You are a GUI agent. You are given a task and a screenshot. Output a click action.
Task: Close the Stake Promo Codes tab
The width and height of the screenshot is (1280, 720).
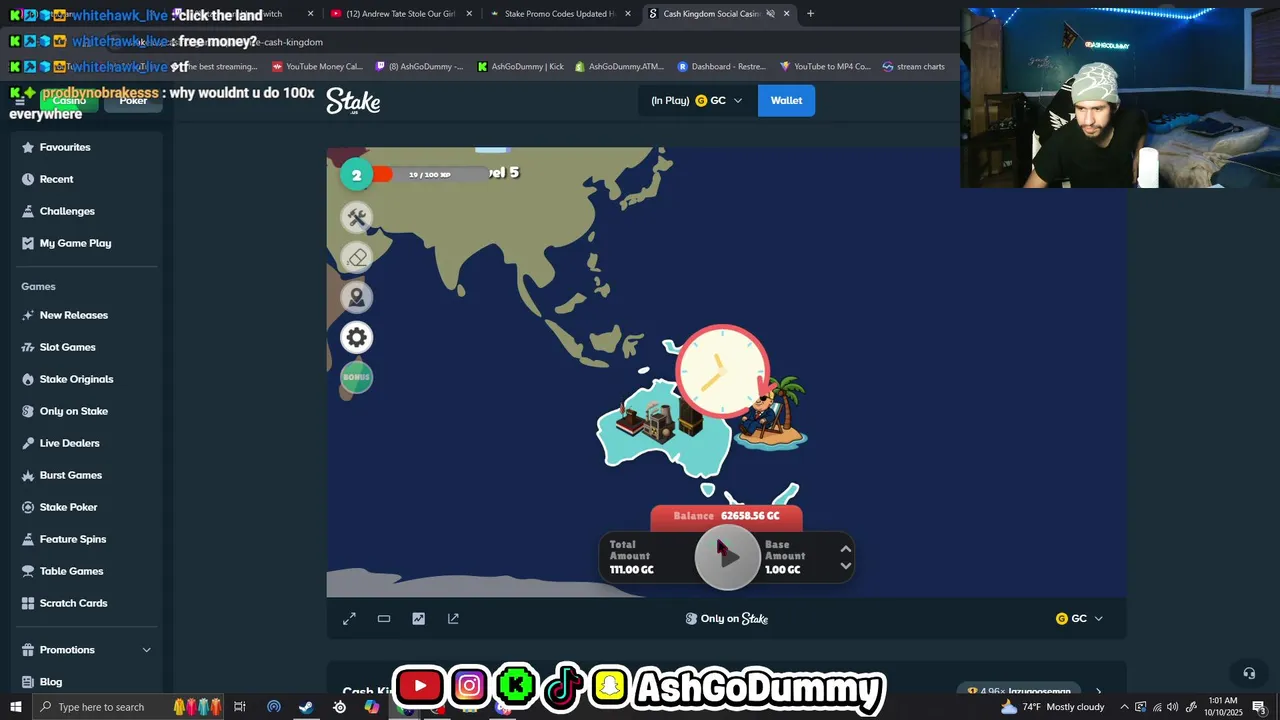(x=628, y=14)
